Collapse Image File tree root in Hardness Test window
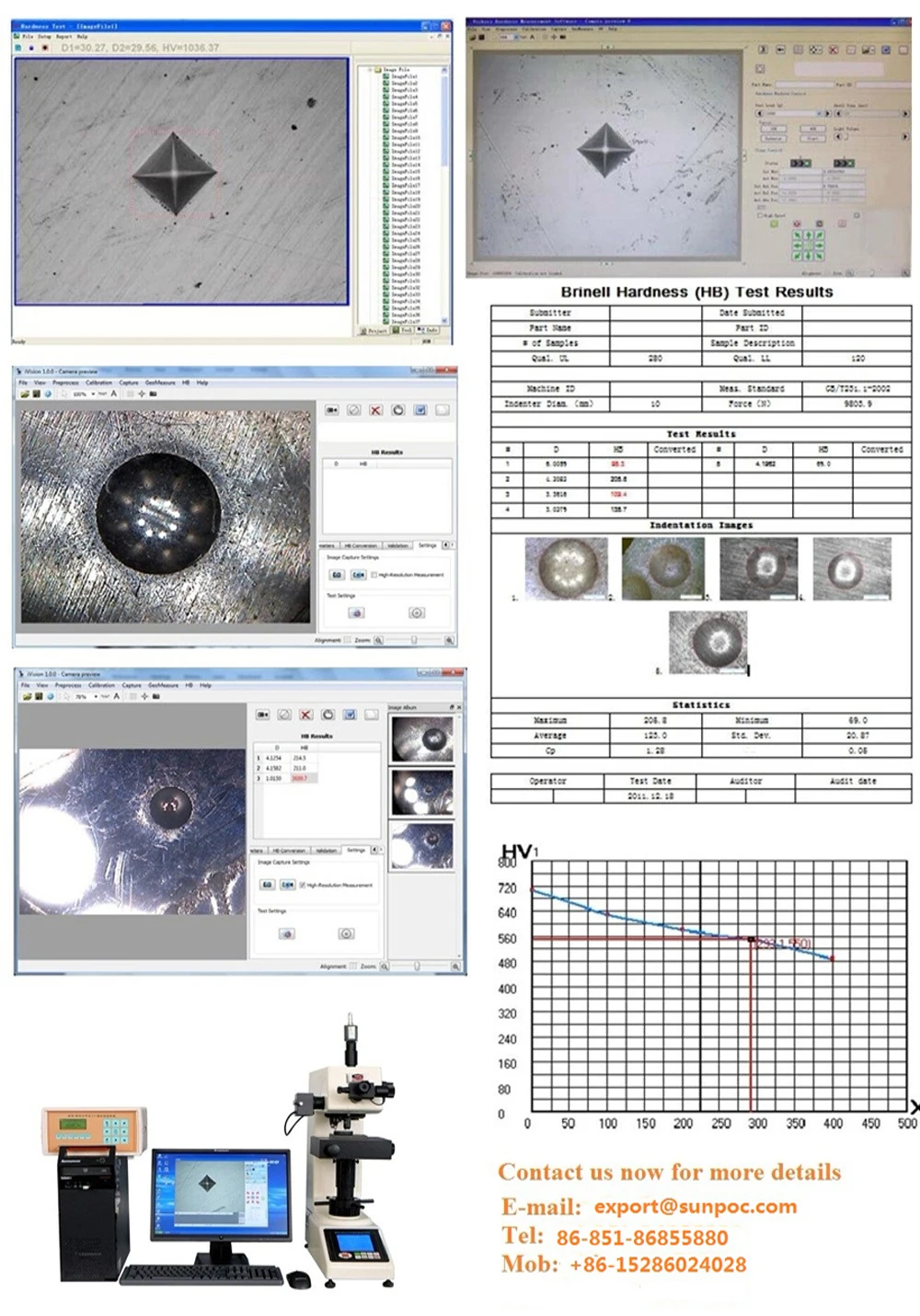This screenshot has height=1316, width=920. (371, 70)
